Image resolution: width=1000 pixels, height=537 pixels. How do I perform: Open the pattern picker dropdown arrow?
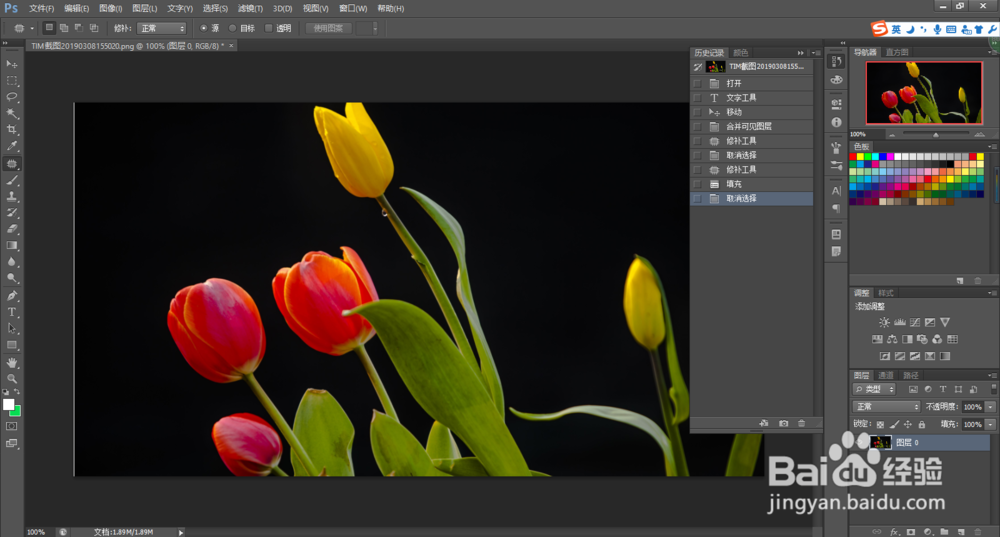(x=374, y=28)
